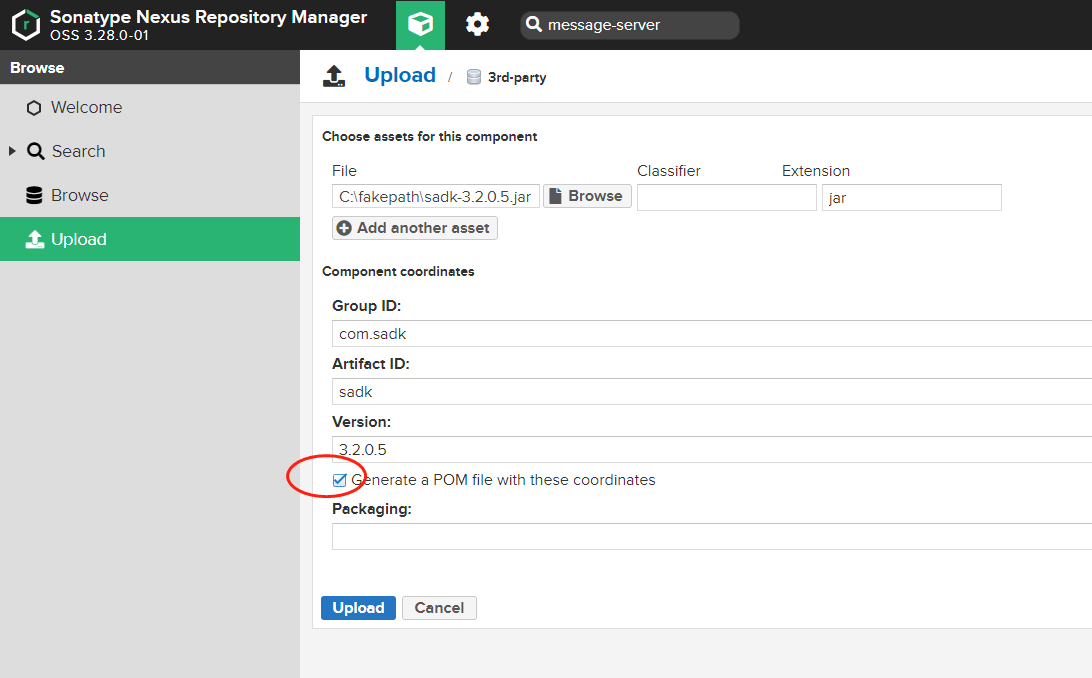
Task: Focus the Classifier text field
Action: tap(726, 198)
